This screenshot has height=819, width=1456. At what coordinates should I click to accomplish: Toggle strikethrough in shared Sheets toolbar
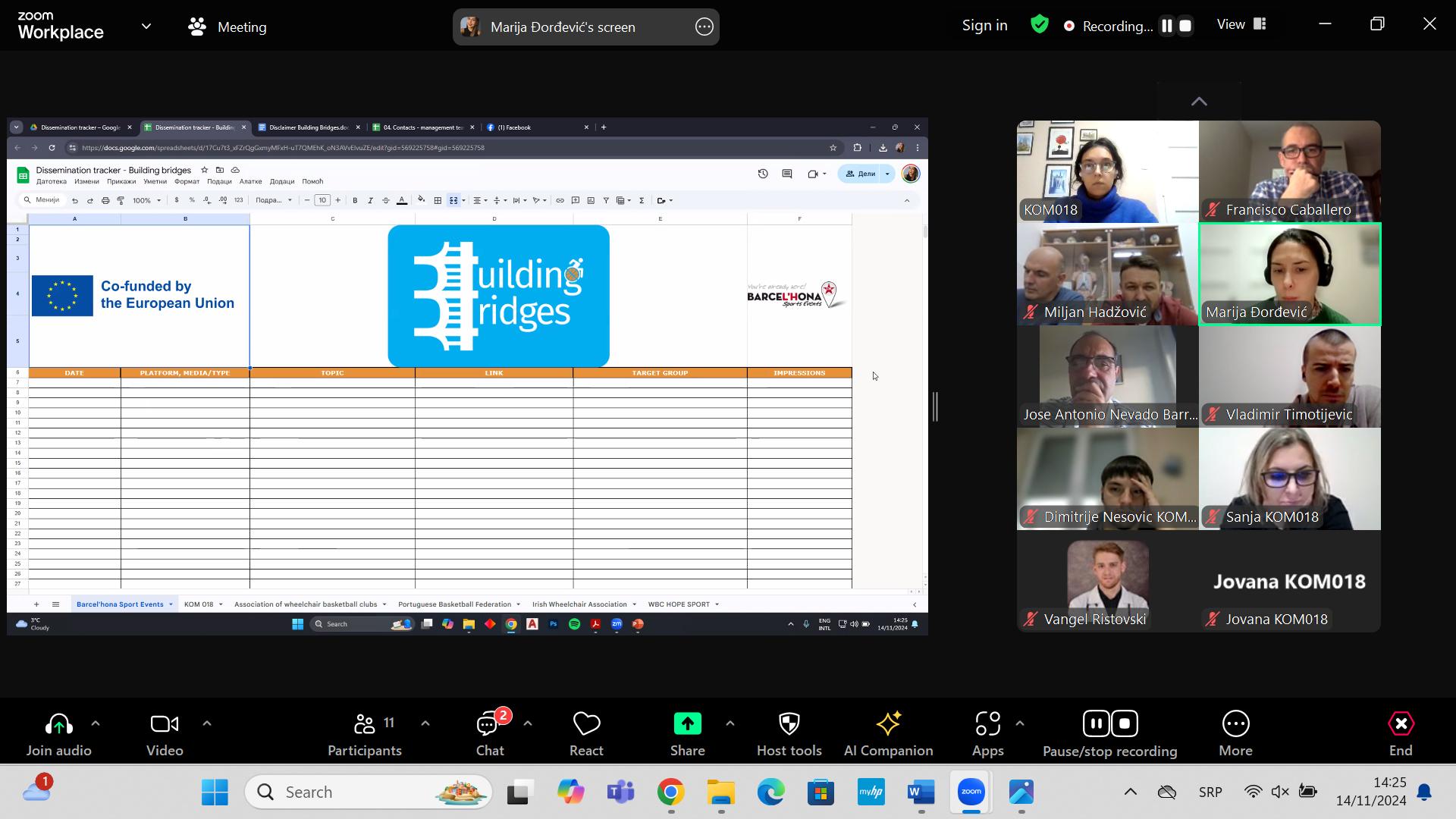(x=386, y=201)
